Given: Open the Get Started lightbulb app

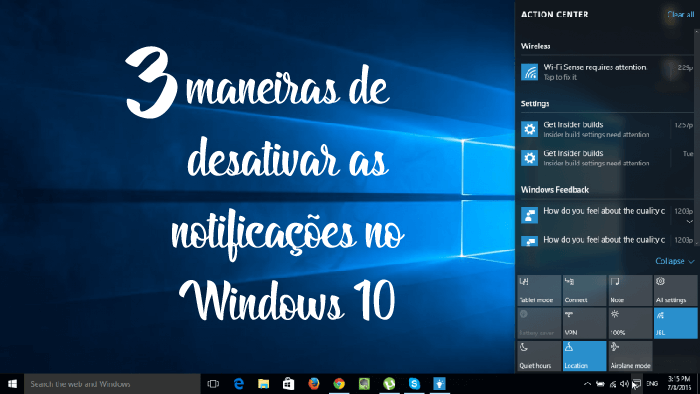Looking at the screenshot, I should click(x=440, y=384).
